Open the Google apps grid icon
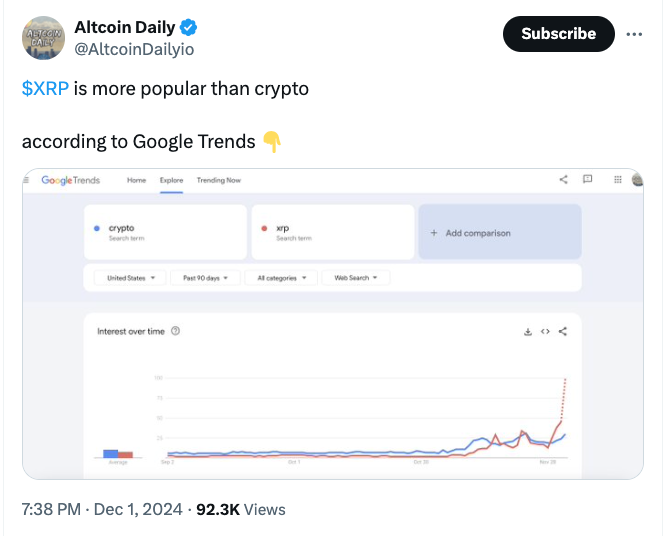The width and height of the screenshot is (668, 536). [x=618, y=180]
